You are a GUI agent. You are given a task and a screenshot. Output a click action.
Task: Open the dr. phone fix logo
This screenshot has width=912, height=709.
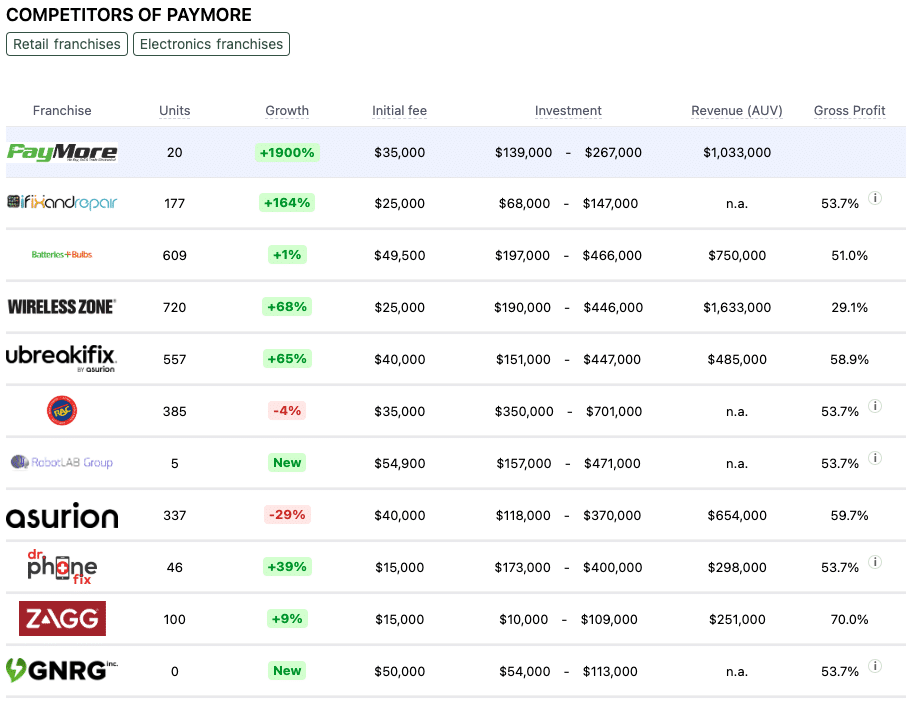(62, 567)
